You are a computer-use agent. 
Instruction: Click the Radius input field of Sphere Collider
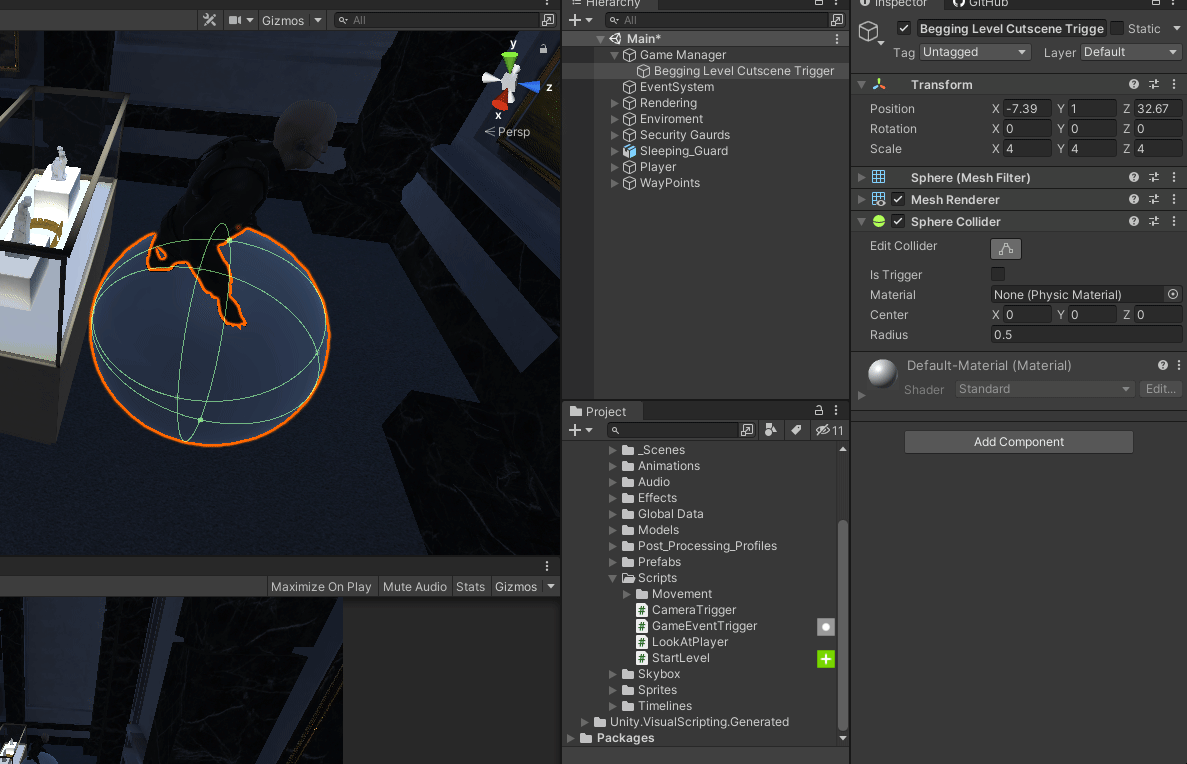coord(1085,334)
